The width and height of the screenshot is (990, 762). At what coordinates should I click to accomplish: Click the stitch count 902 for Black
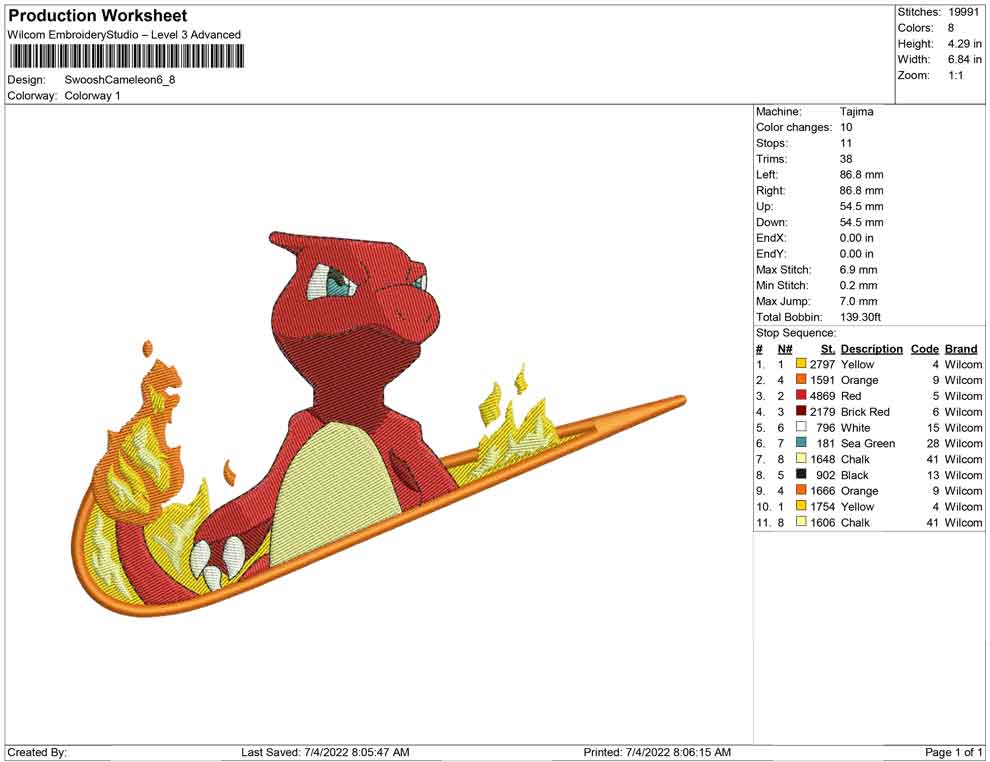[825, 475]
